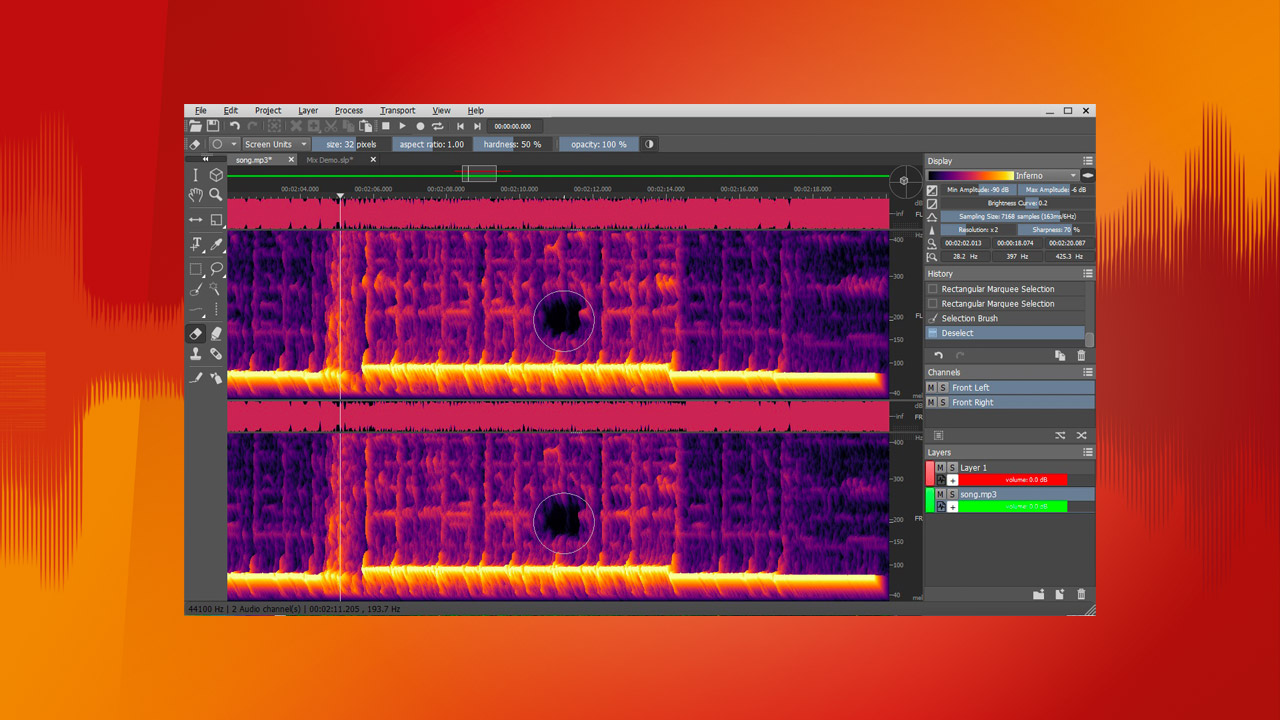Grab the Frequency Picker eyedropper tool
Viewport: 1280px width, 720px height.
click(x=215, y=244)
